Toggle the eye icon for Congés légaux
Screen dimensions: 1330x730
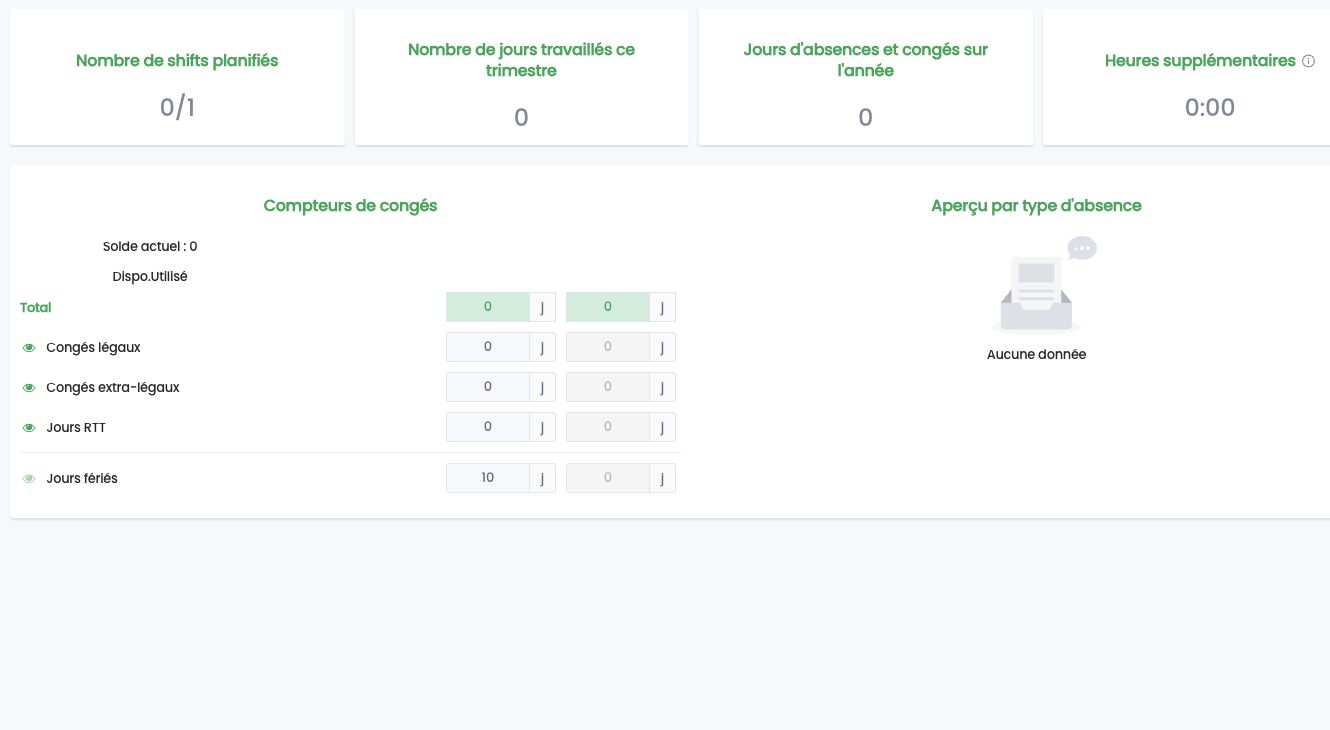click(29, 348)
